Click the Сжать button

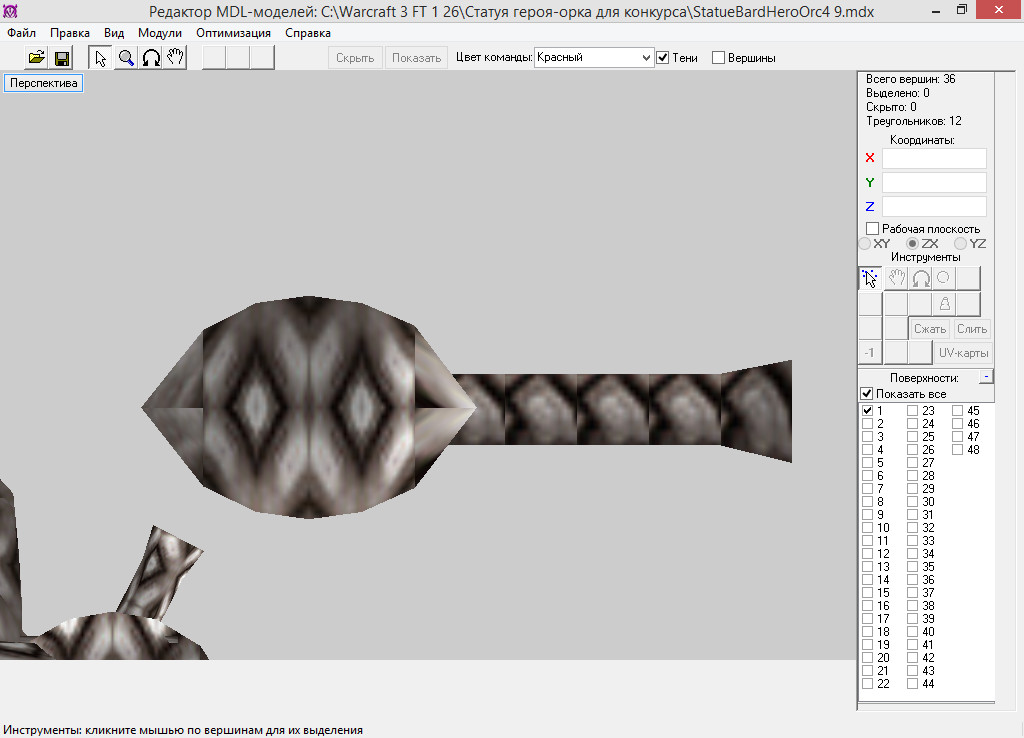[929, 329]
